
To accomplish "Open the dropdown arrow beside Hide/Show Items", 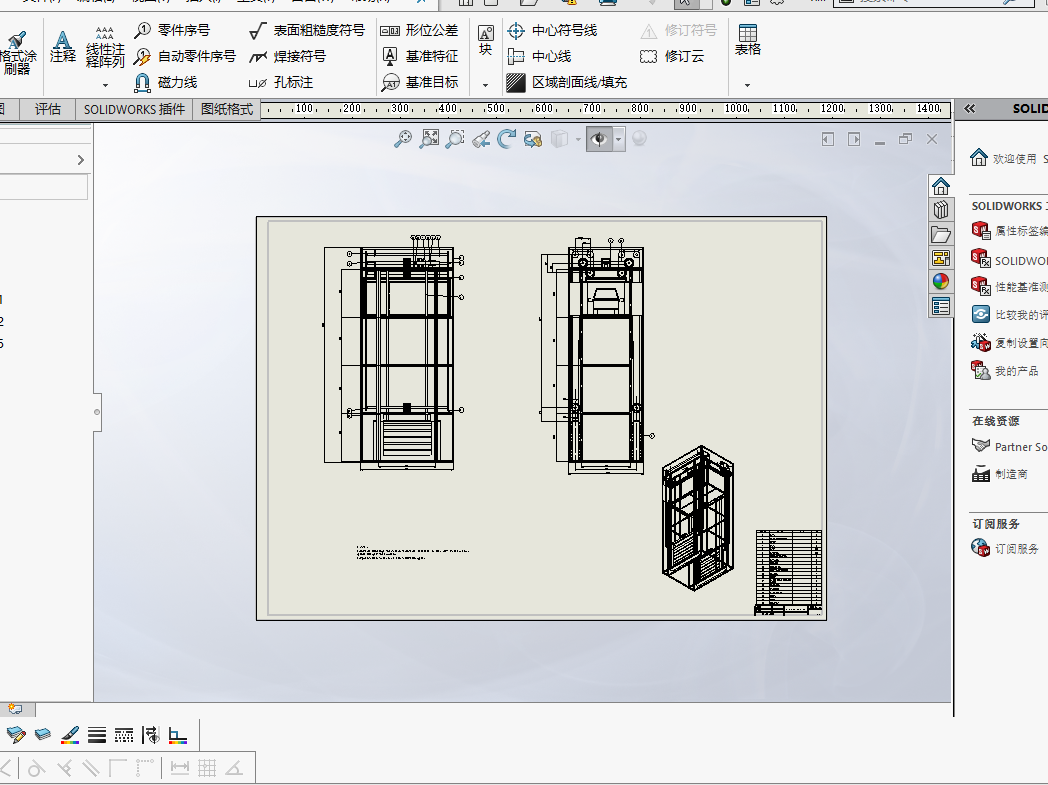I will 619,139.
